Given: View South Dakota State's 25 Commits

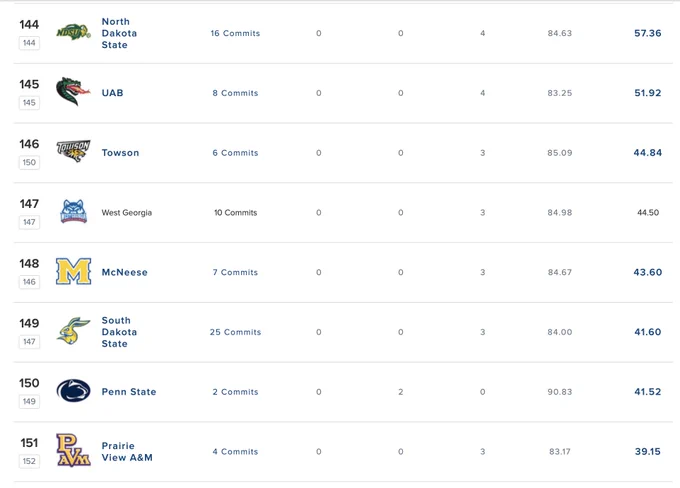Looking at the screenshot, I should [x=235, y=332].
